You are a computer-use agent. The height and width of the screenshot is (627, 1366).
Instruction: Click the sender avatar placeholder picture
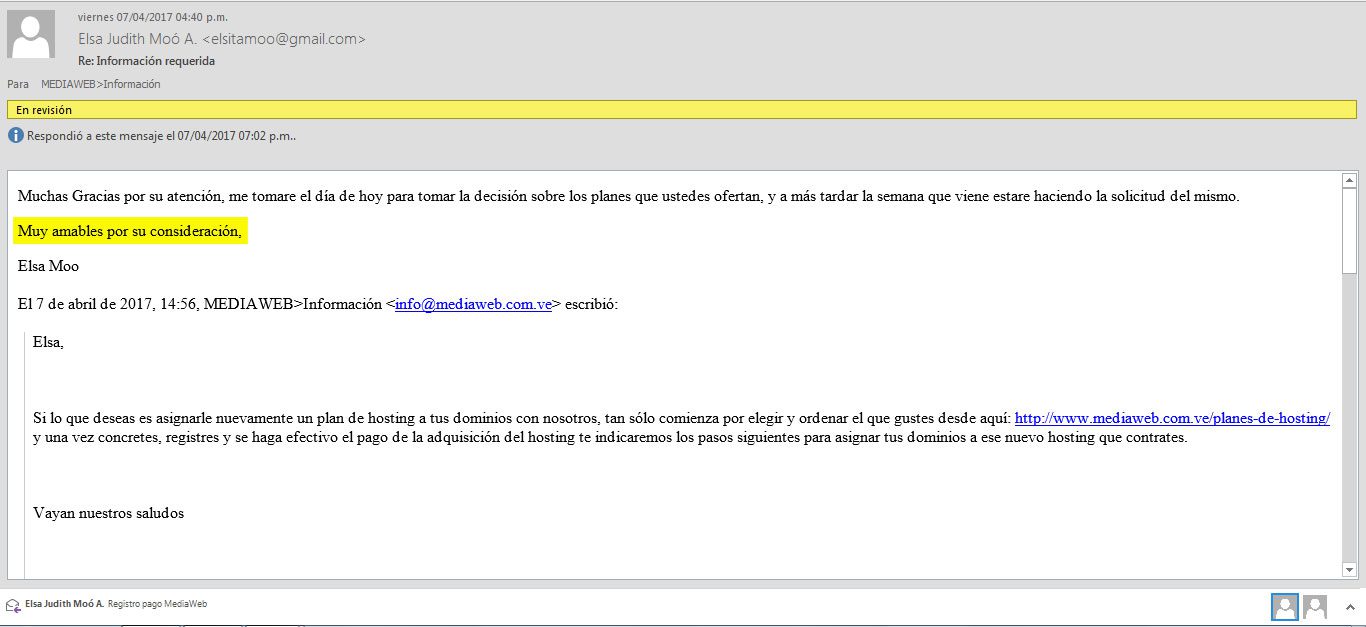click(31, 34)
